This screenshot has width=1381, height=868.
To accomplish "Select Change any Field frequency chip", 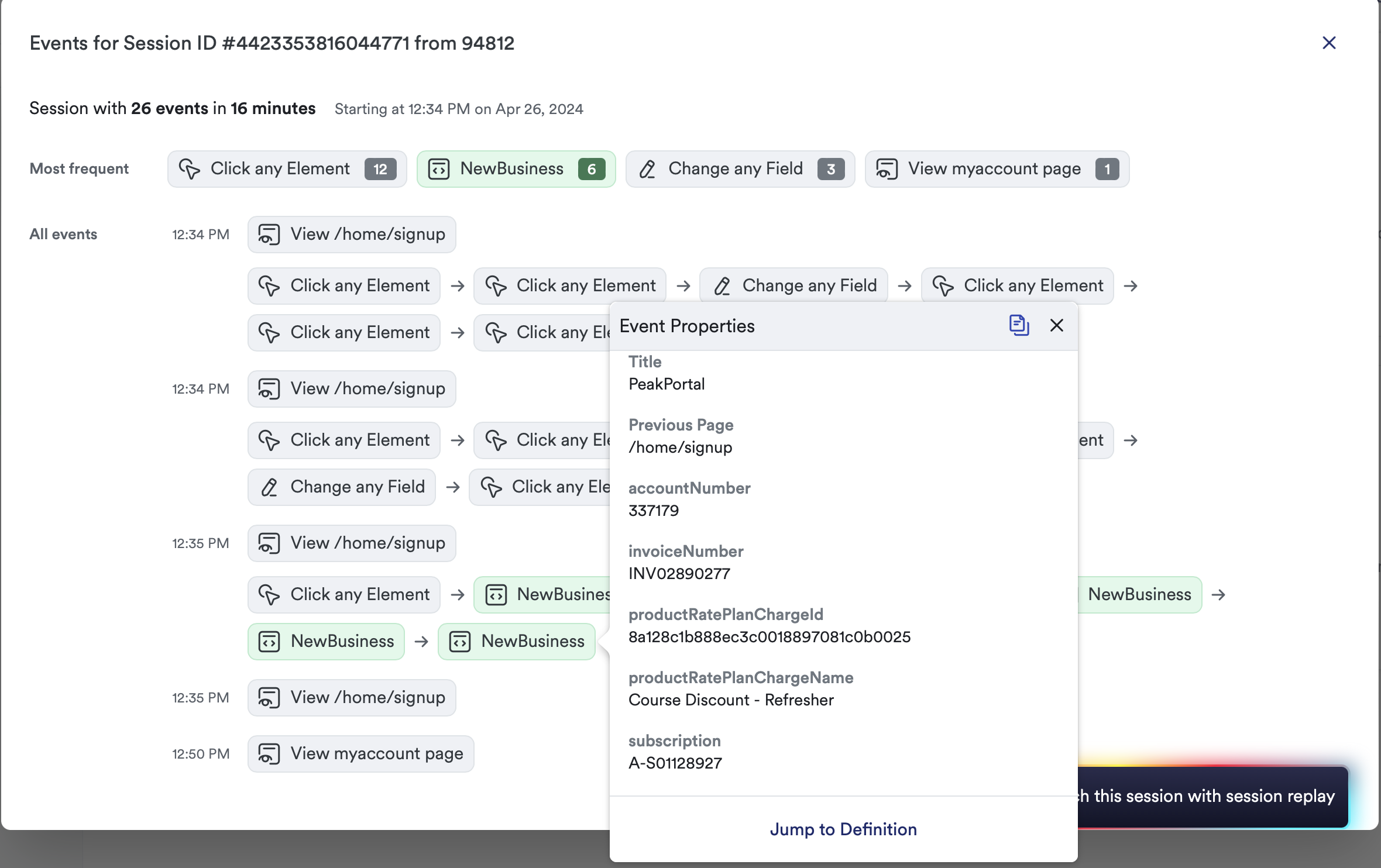I will pos(740,169).
